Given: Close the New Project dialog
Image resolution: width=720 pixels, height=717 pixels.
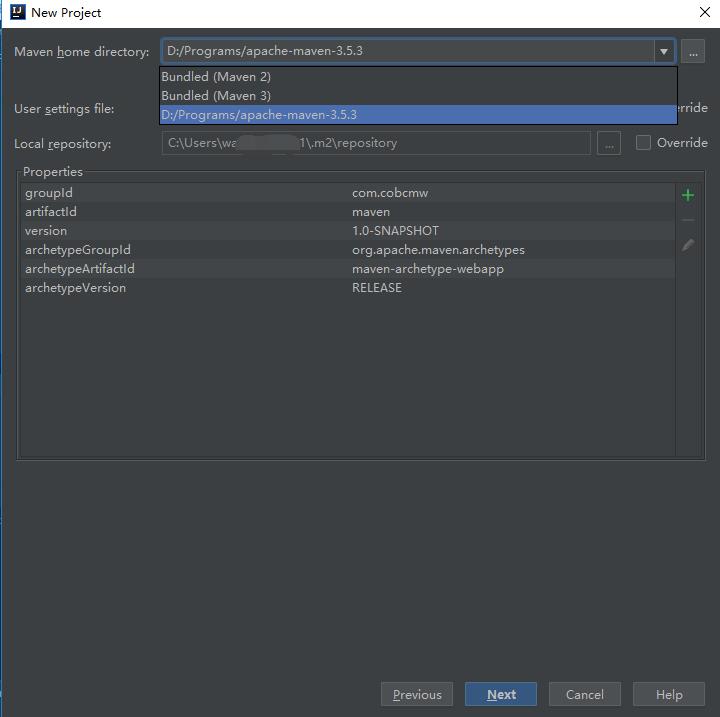Looking at the screenshot, I should (704, 12).
